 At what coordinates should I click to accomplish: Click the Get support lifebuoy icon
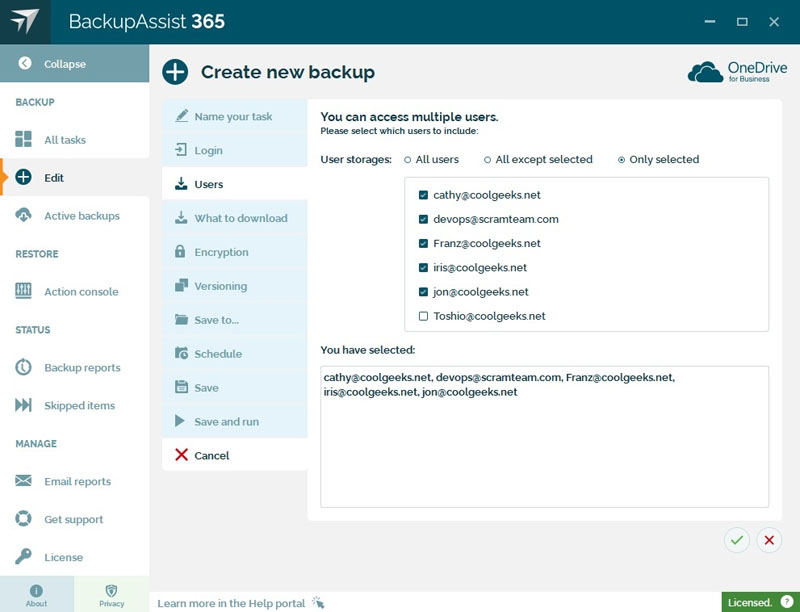(23, 519)
